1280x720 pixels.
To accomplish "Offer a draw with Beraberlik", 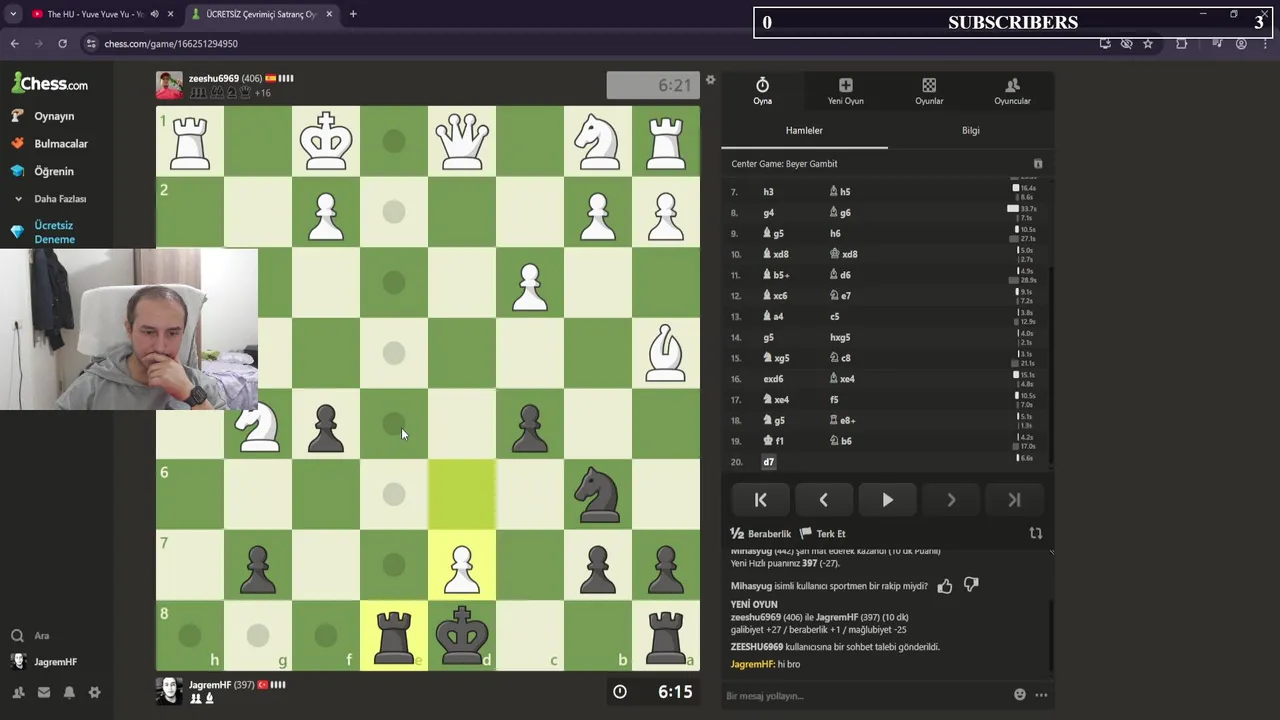I will [x=761, y=534].
